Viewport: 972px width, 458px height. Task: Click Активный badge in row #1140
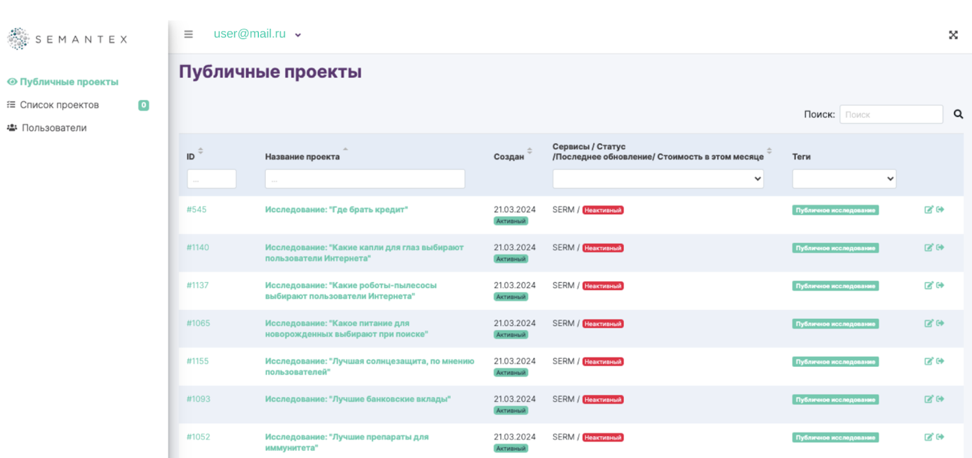511,259
